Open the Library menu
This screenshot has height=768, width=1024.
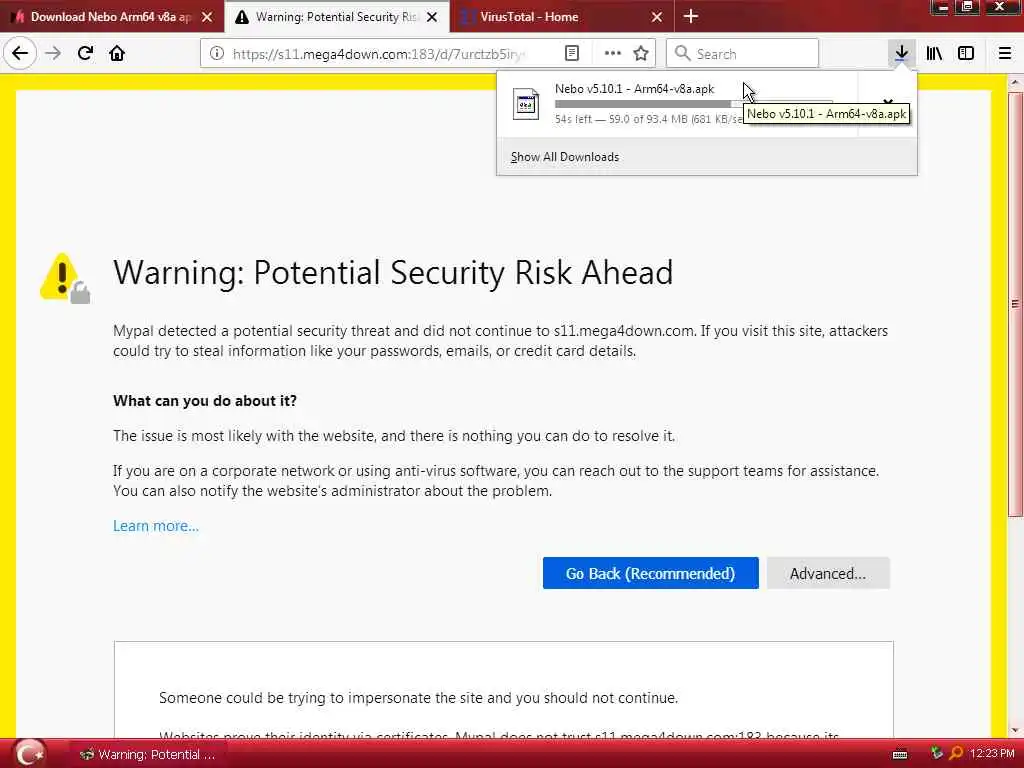[934, 53]
